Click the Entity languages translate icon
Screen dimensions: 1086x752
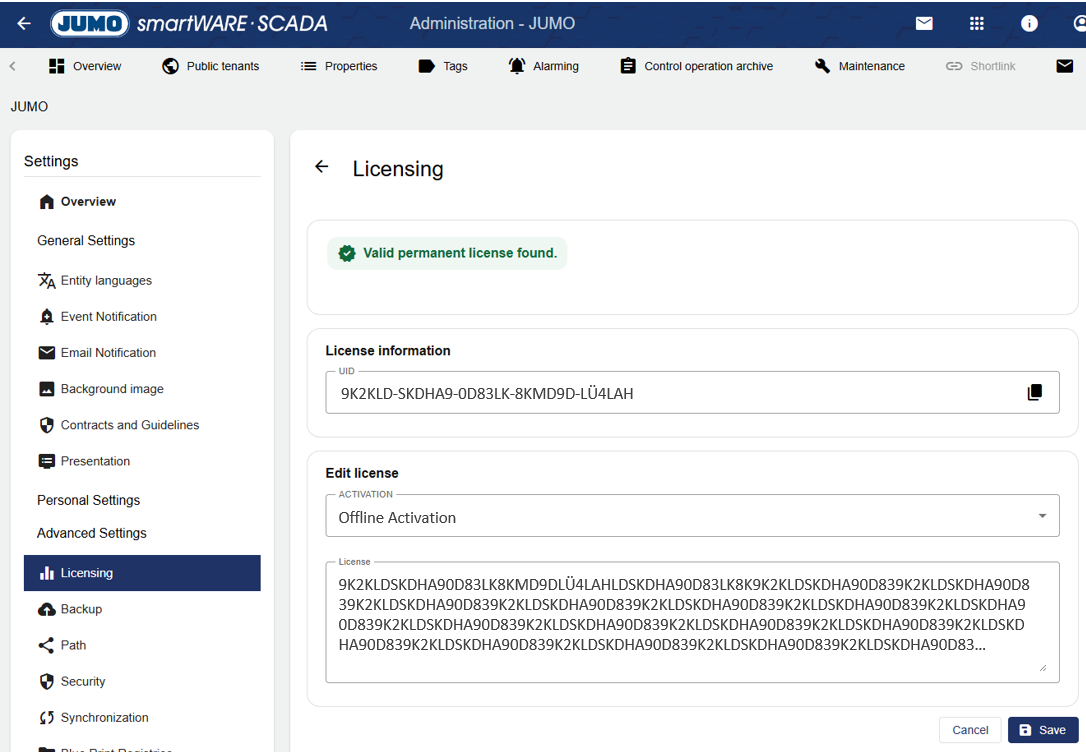tap(46, 280)
